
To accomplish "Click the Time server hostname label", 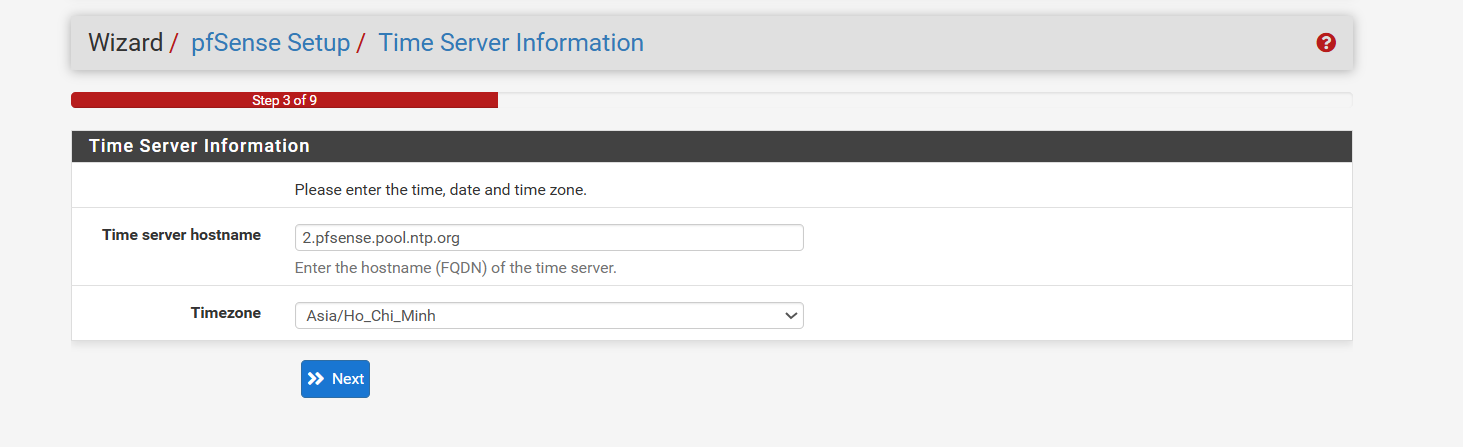I will tap(181, 235).
